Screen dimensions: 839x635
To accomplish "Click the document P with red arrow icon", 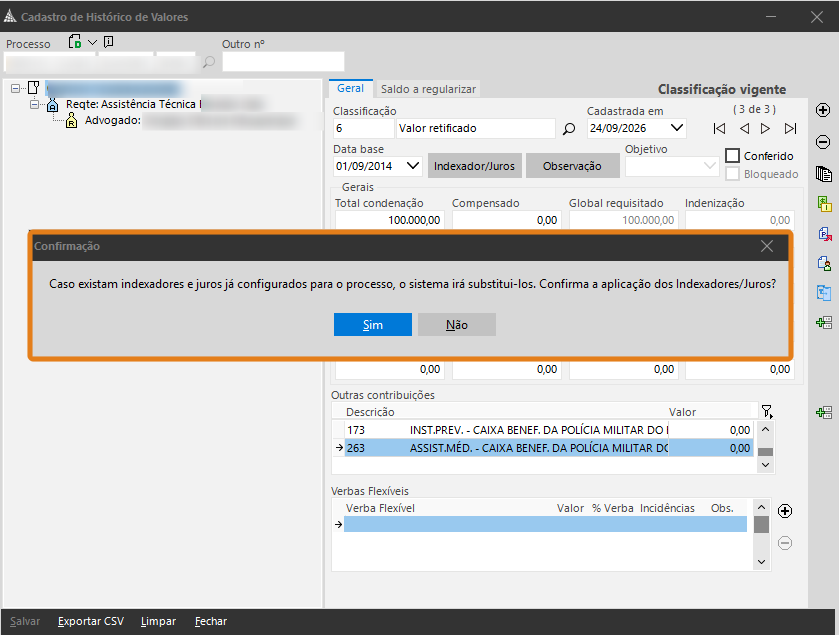I will (x=825, y=234).
